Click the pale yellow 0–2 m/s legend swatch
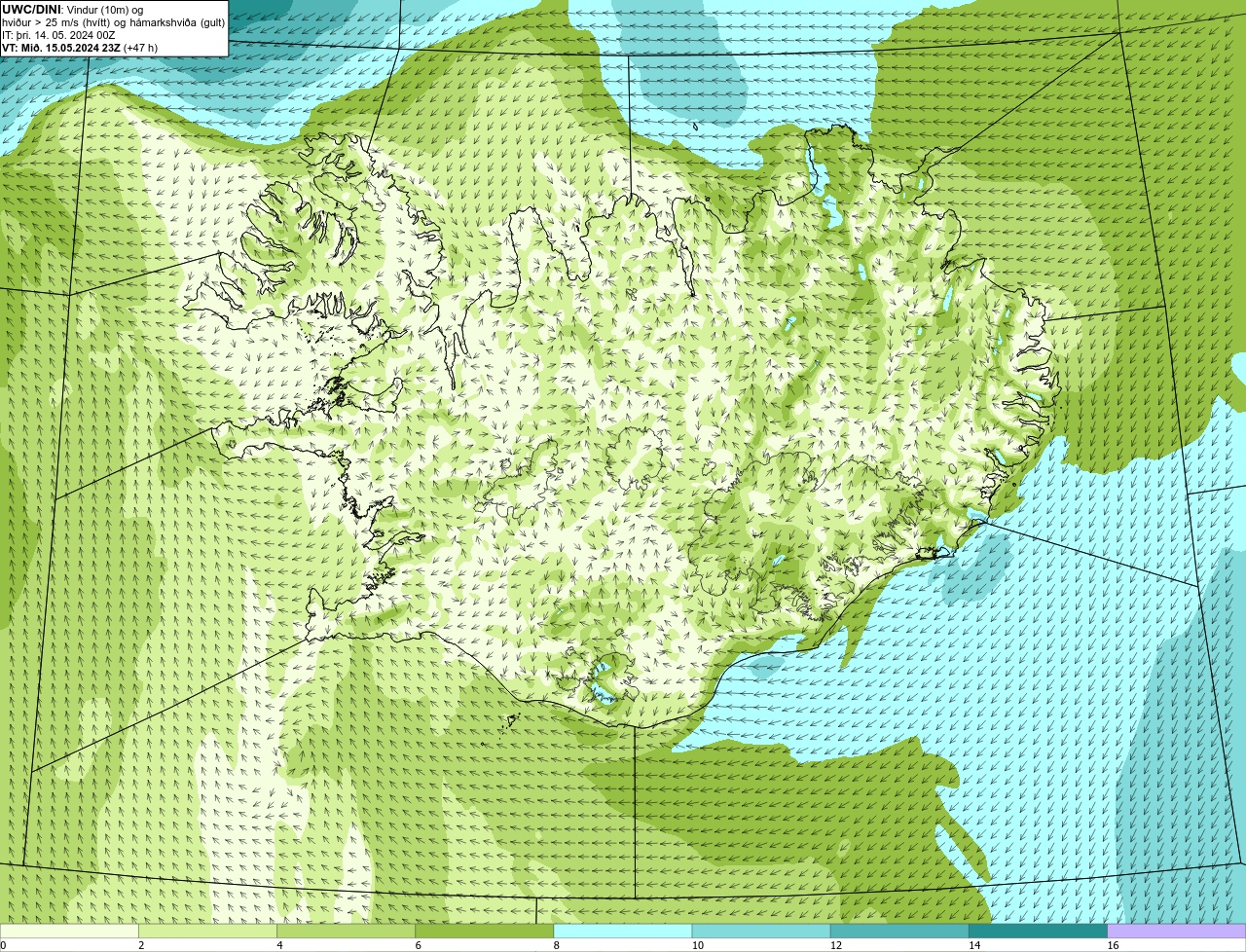This screenshot has width=1246, height=952. [x=69, y=931]
